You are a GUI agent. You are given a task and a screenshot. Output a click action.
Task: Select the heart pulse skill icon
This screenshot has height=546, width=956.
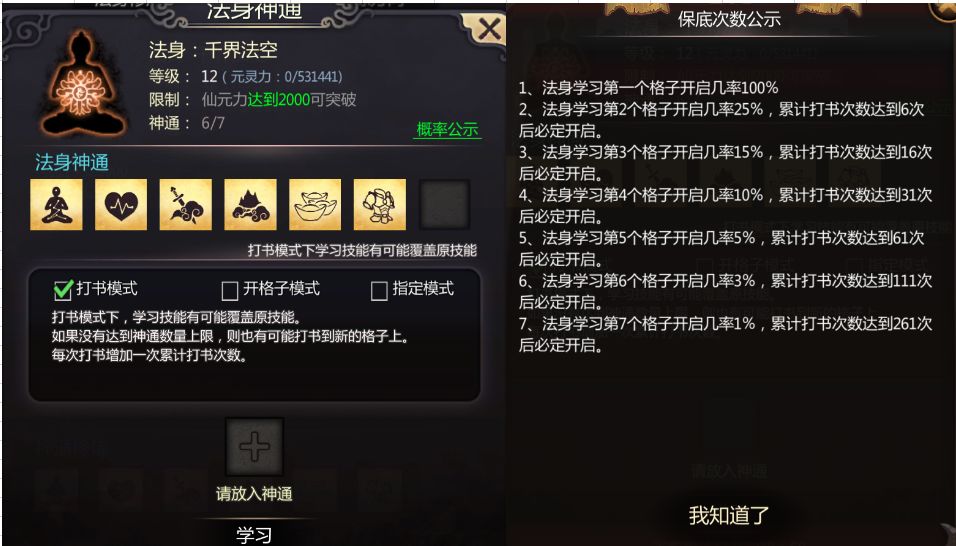point(121,205)
